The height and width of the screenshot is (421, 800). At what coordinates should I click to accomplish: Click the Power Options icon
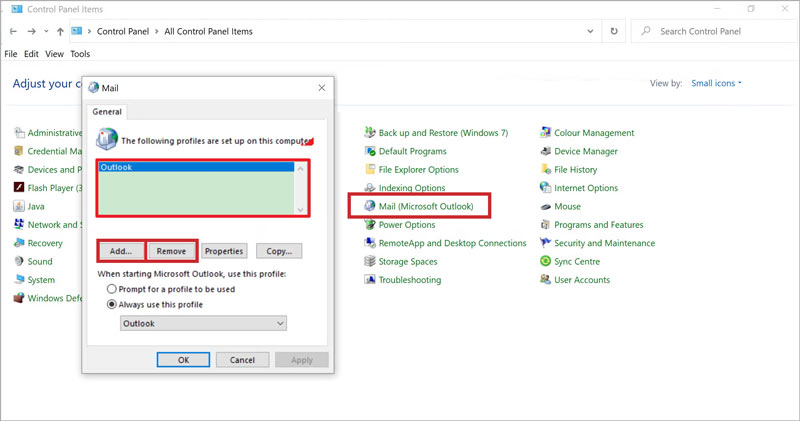click(x=370, y=225)
